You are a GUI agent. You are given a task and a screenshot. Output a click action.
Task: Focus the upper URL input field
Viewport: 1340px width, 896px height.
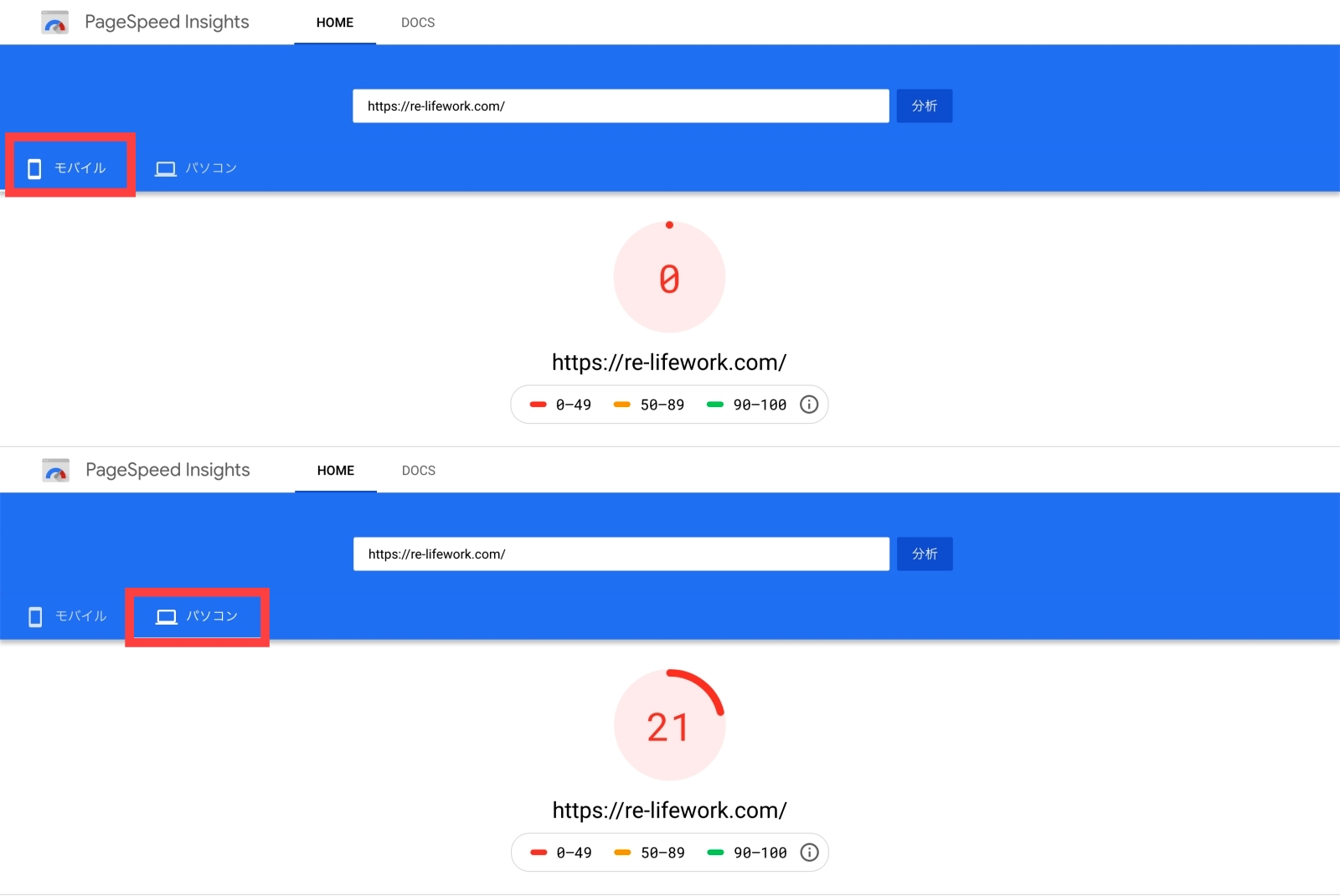pos(621,106)
